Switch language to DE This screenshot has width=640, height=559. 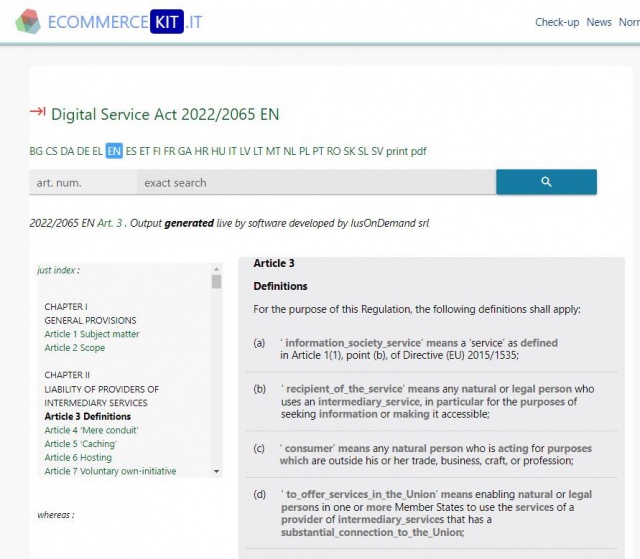pyautogui.click(x=83, y=151)
